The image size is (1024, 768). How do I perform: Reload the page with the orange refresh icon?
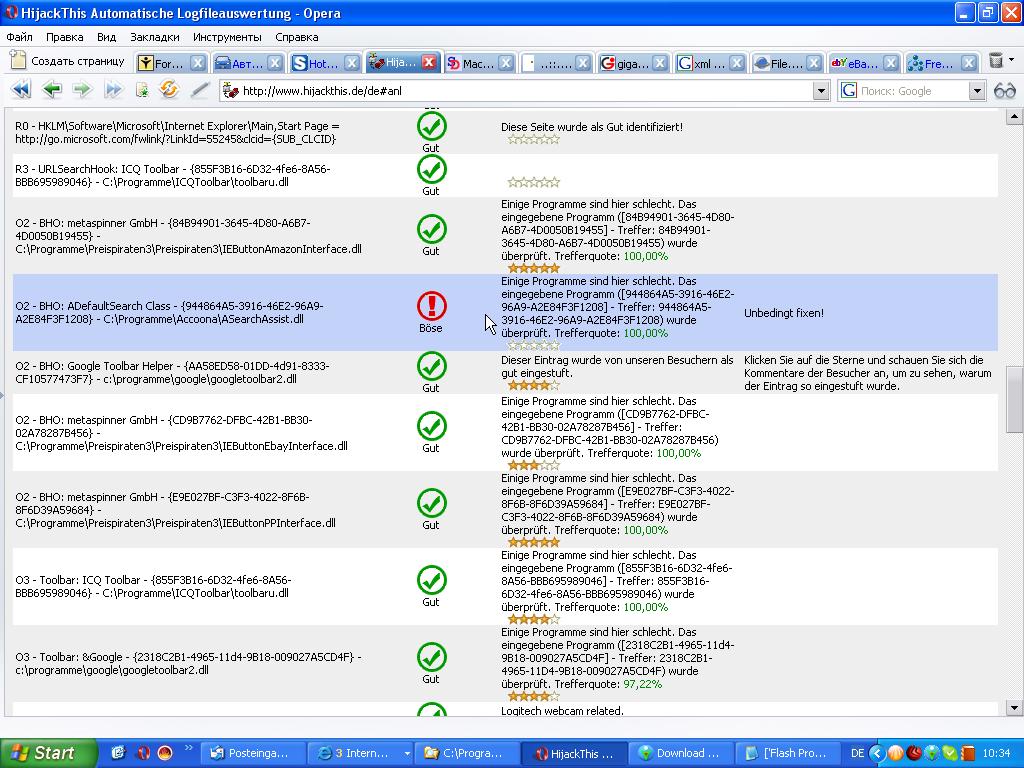tap(169, 89)
